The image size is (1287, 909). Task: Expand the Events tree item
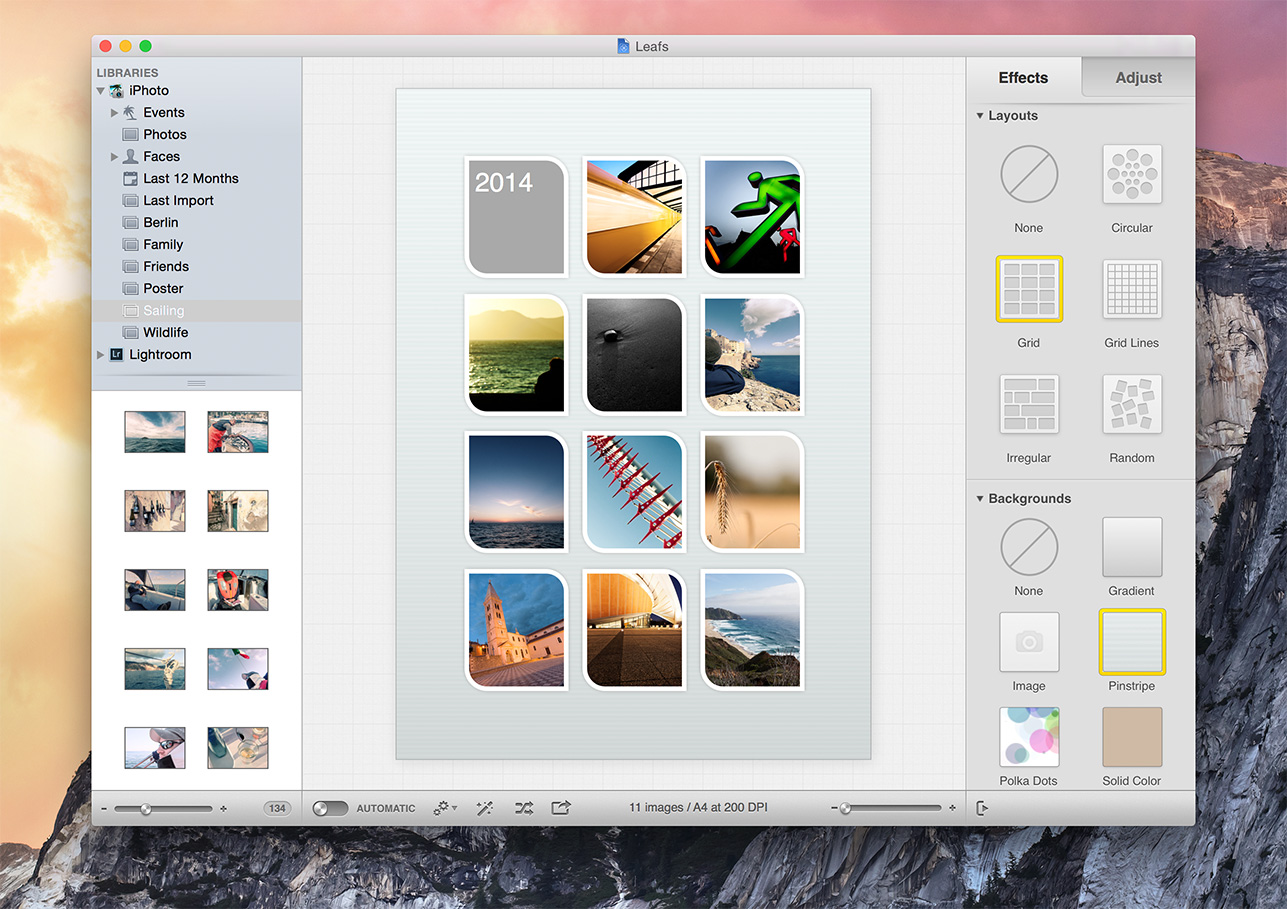tap(114, 113)
